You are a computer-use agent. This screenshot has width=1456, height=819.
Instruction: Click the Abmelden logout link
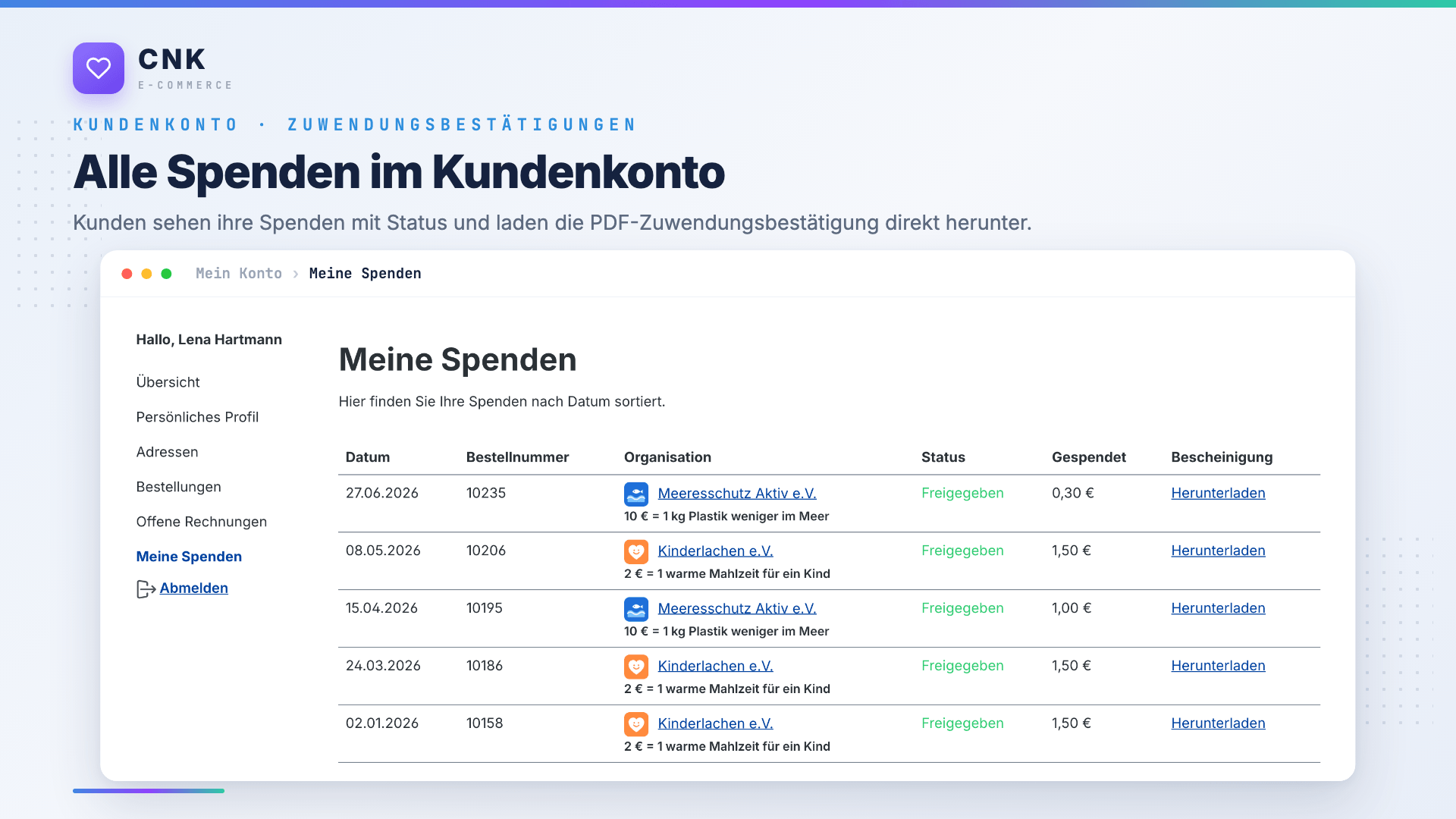pyautogui.click(x=193, y=588)
